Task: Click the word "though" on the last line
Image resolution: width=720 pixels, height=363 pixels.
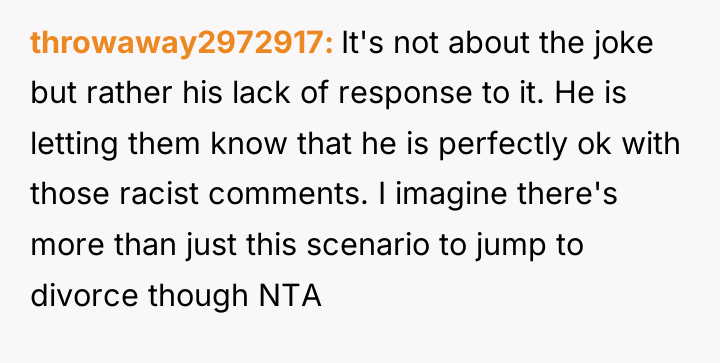Action: pyautogui.click(x=199, y=296)
